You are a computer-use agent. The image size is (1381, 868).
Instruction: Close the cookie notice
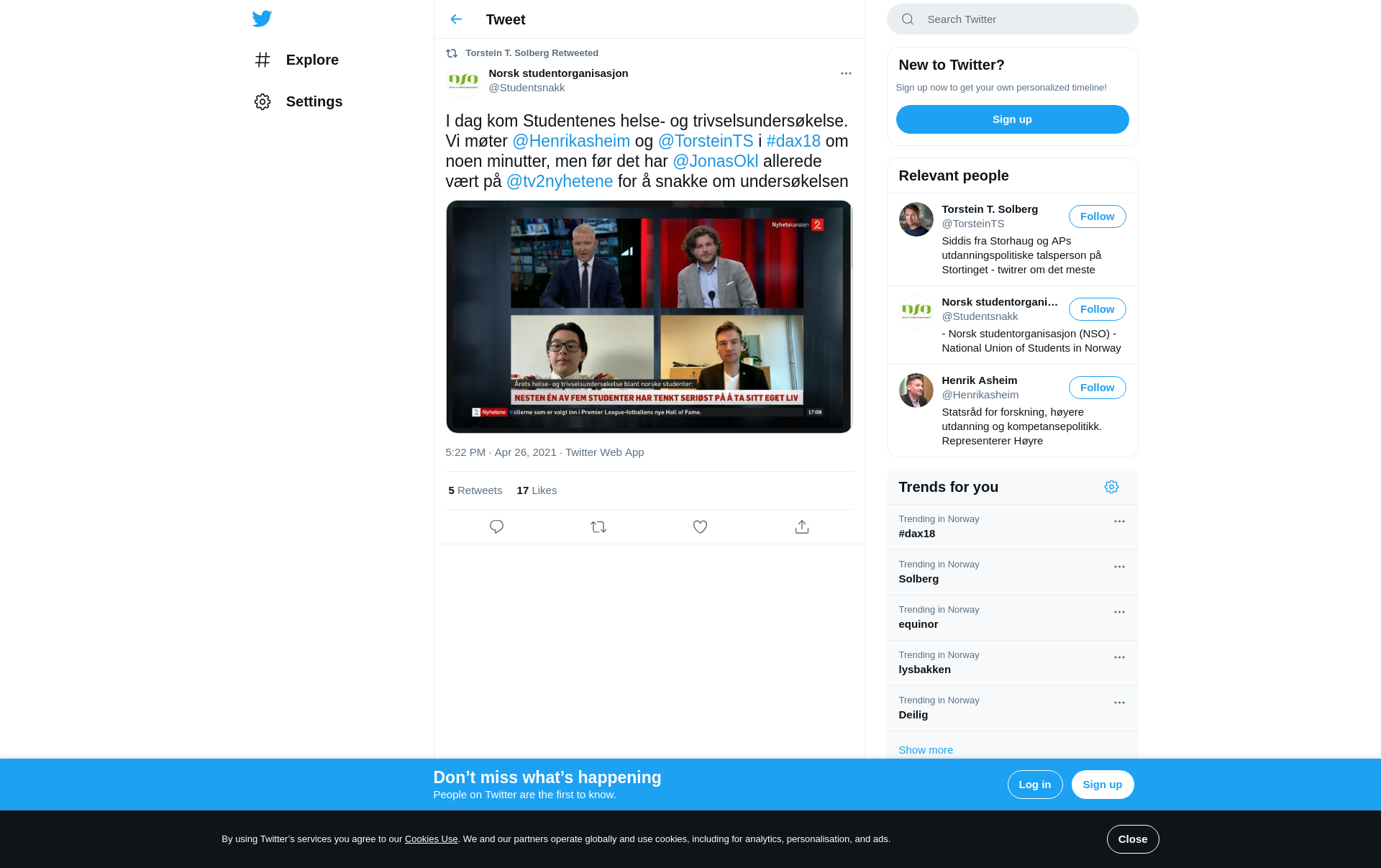(1133, 839)
